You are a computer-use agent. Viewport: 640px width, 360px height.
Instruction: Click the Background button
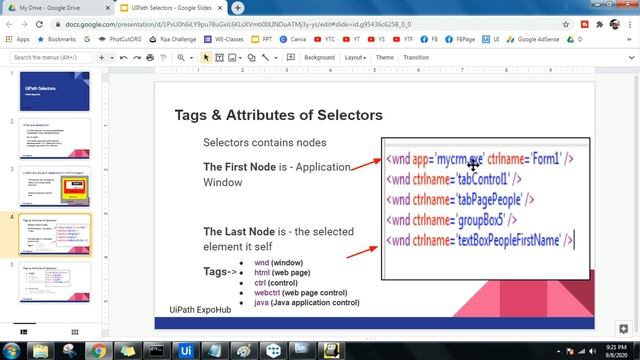(x=319, y=58)
